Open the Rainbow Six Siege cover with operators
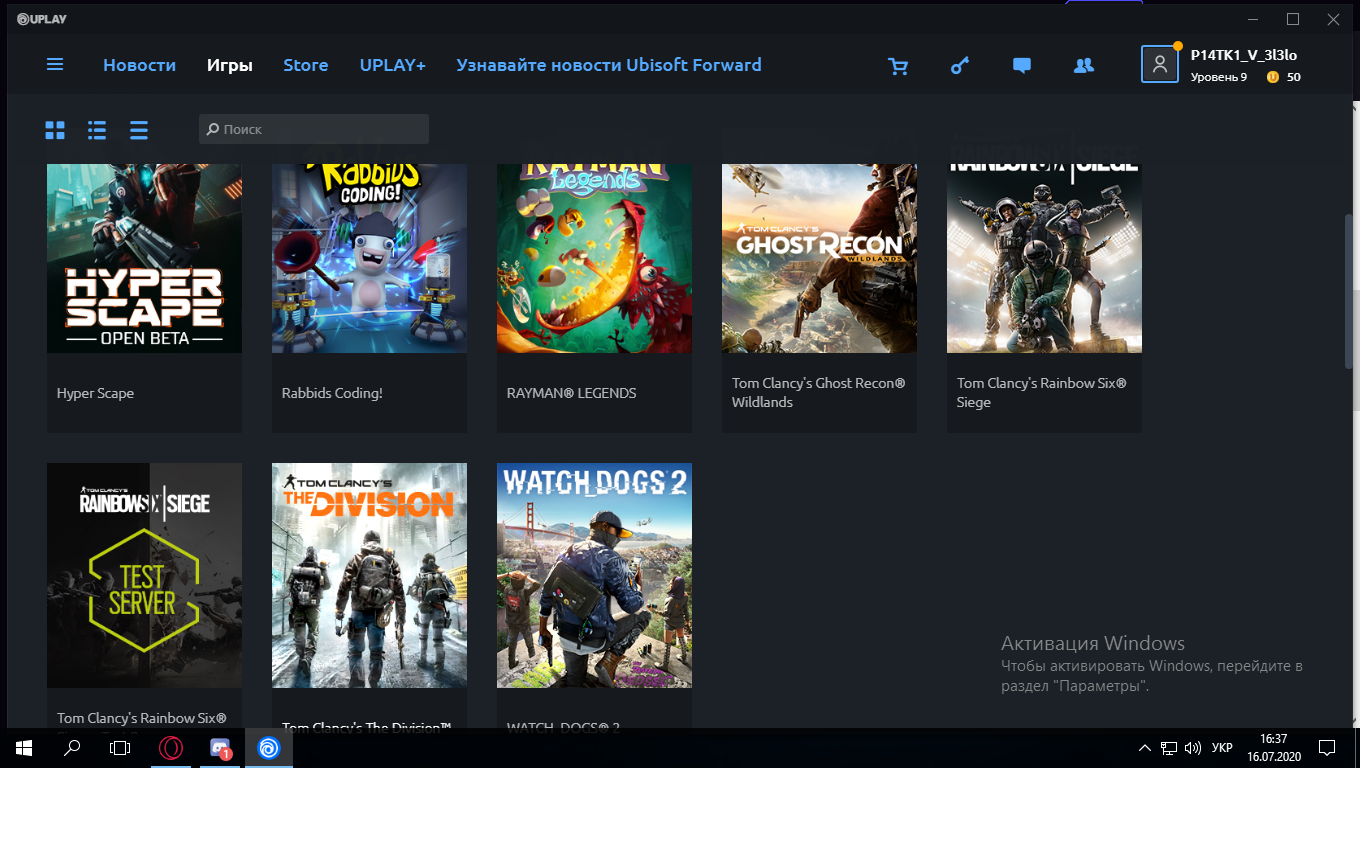1360x847 pixels. pos(1044,258)
